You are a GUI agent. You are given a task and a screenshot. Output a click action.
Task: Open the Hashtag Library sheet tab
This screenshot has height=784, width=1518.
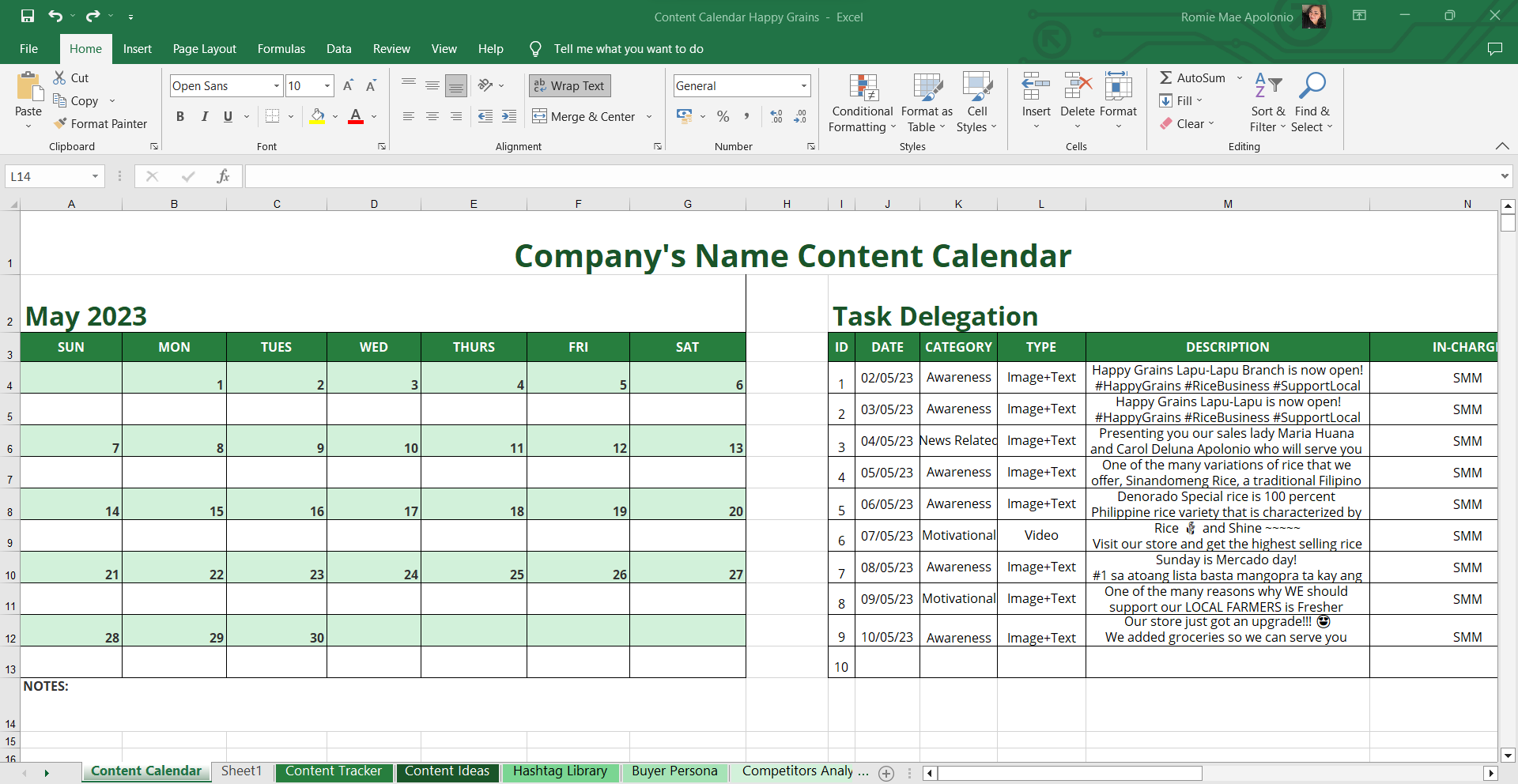(560, 771)
